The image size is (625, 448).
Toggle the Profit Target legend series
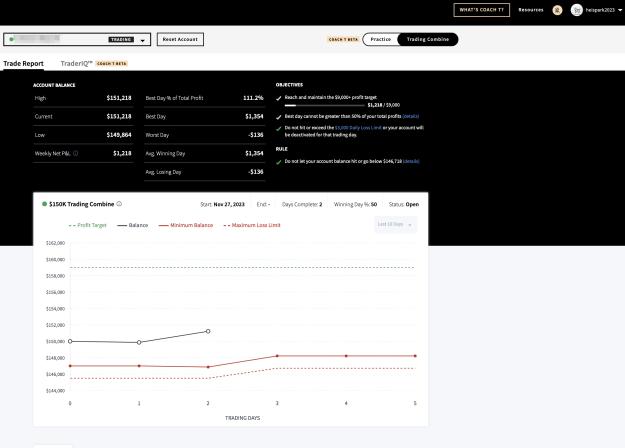[88, 225]
